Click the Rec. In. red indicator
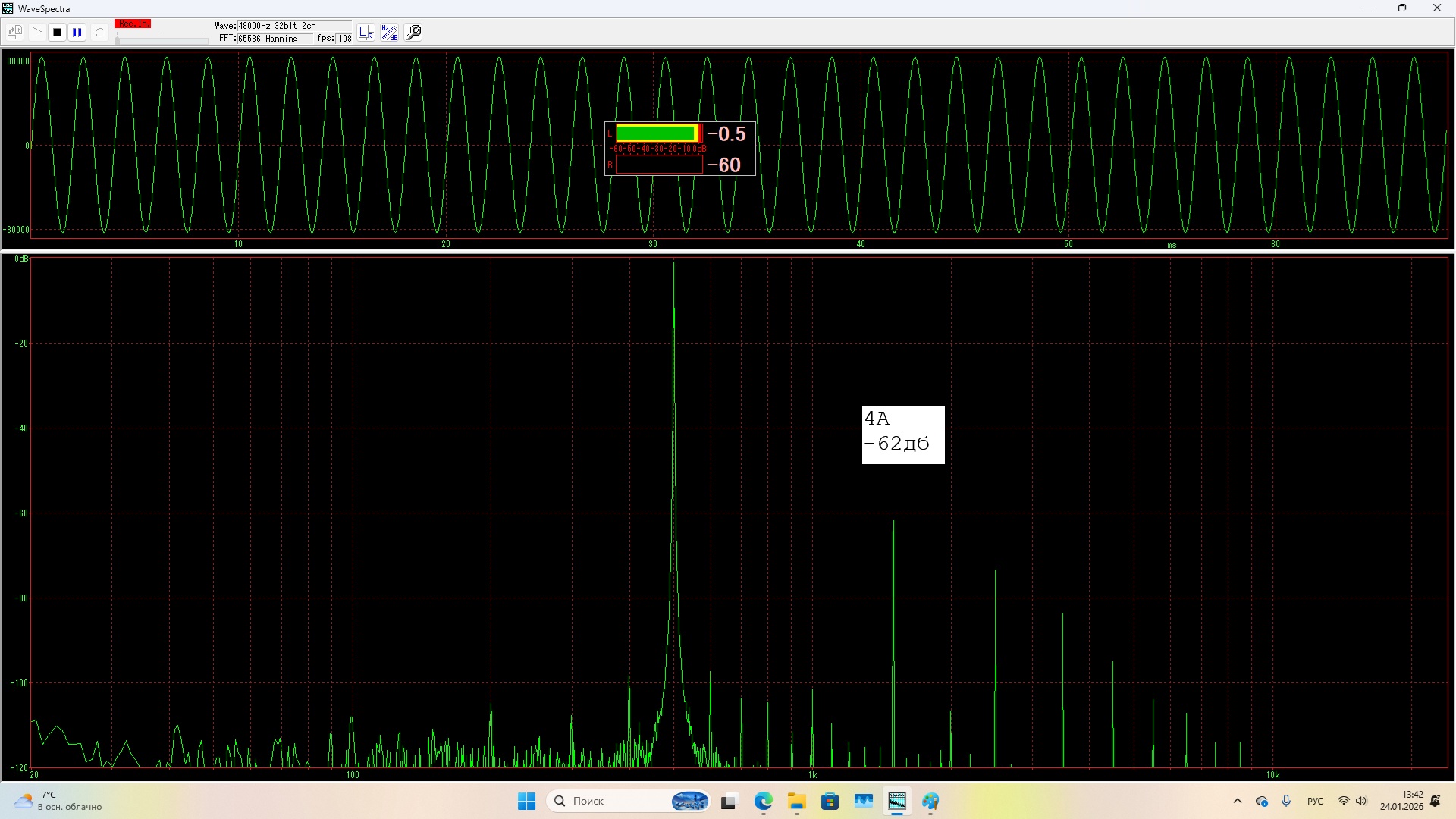Viewport: 1456px width, 819px height. point(133,24)
